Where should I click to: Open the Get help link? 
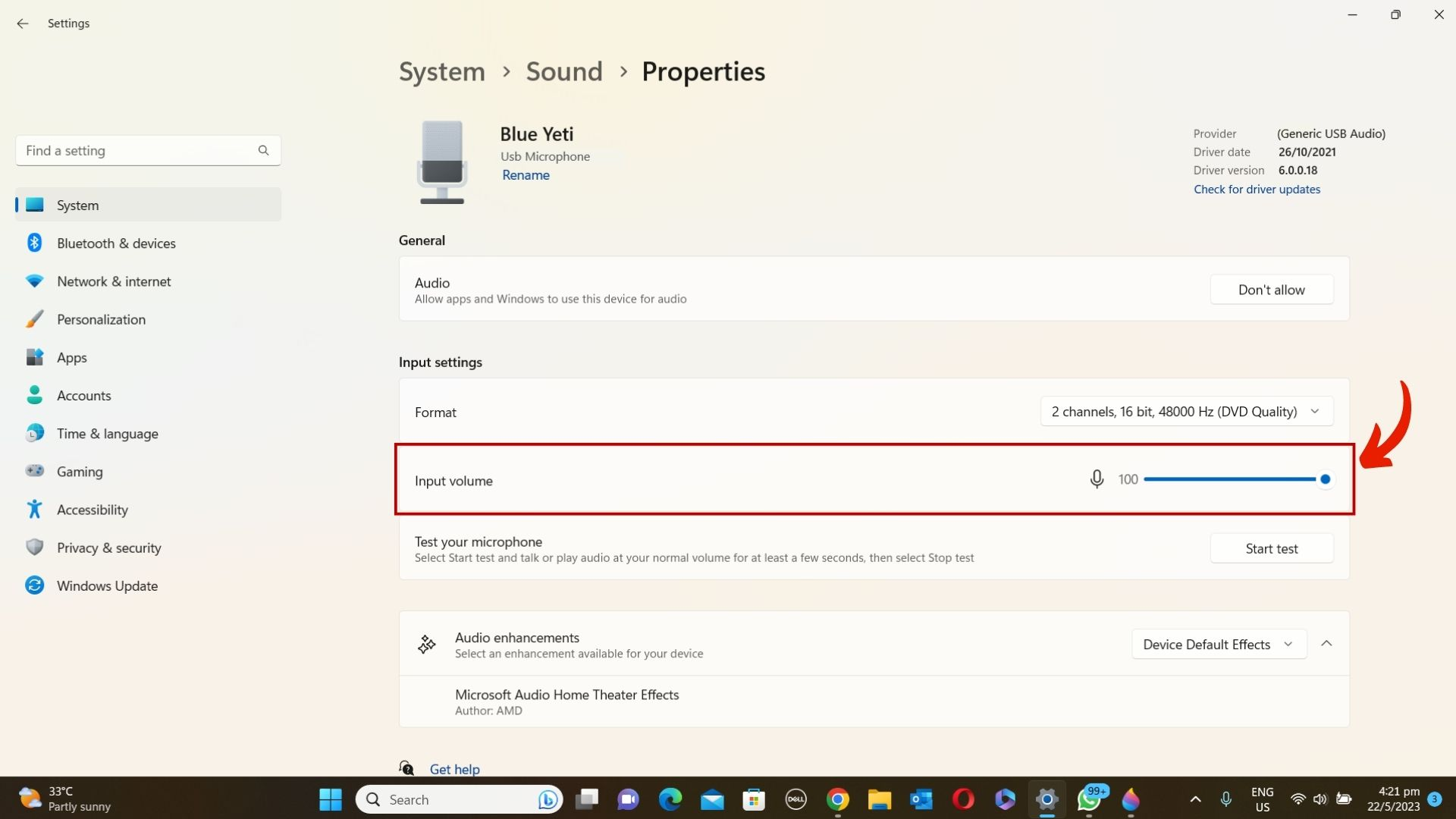coord(454,769)
